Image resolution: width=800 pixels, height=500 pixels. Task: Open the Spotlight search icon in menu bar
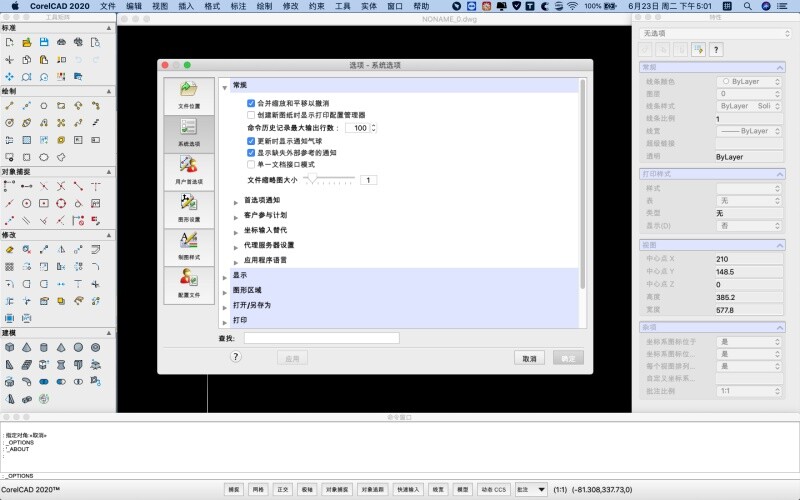coord(747,6)
